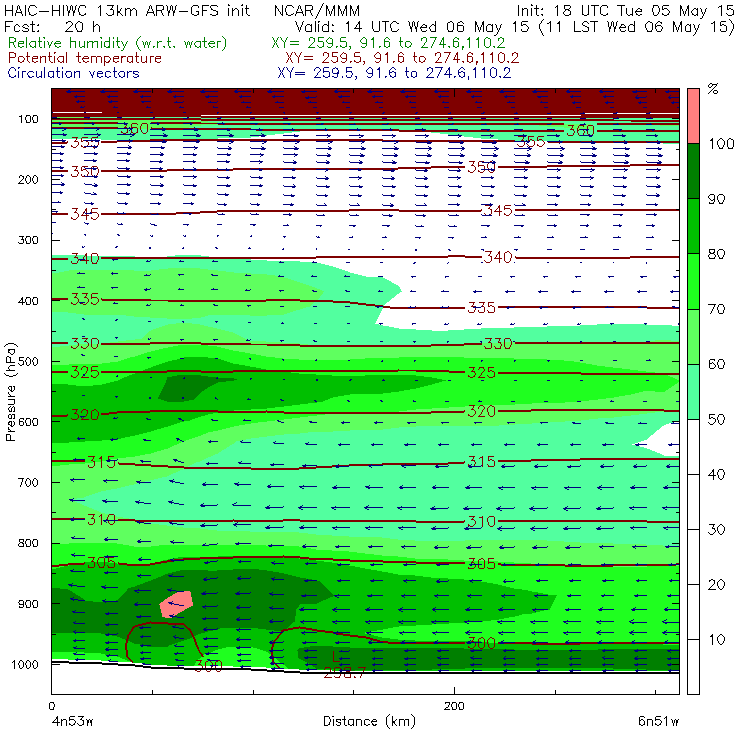
Task: Click the pink saturated humidity patch near 900 hPa
Action: coord(176,604)
